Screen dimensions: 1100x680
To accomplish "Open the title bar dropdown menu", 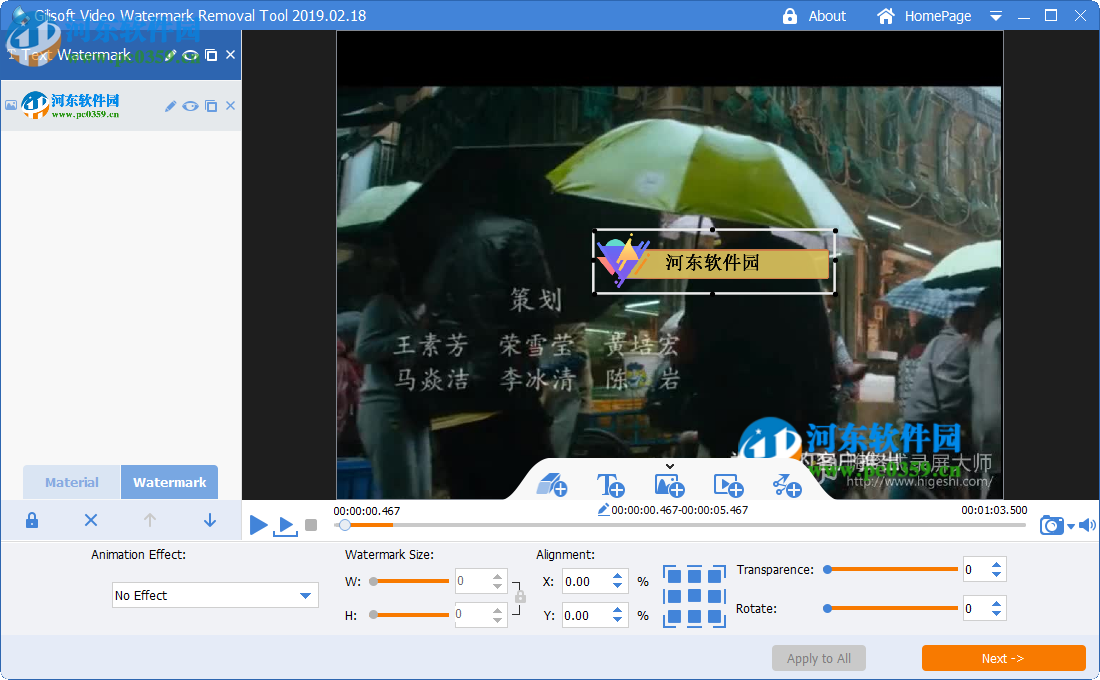I will pos(994,16).
